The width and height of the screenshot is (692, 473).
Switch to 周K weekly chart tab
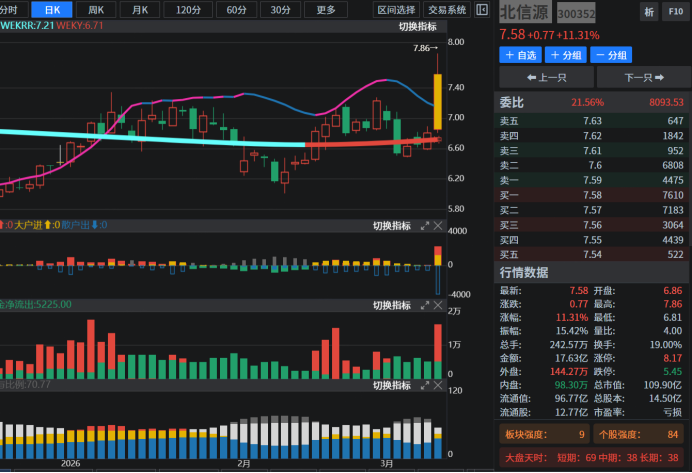96,9
